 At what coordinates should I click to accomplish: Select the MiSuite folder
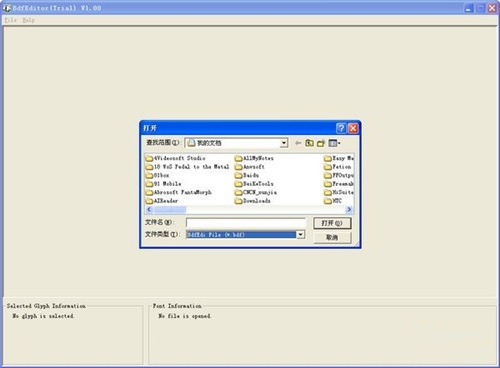click(x=339, y=192)
